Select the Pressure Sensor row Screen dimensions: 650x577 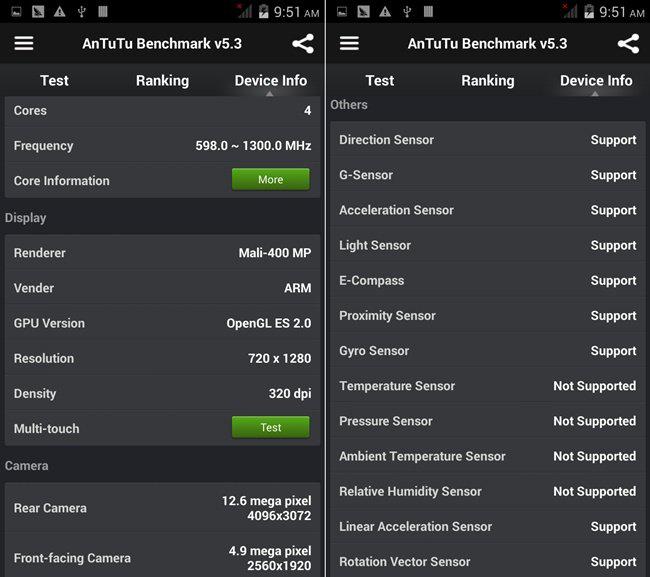tap(488, 421)
